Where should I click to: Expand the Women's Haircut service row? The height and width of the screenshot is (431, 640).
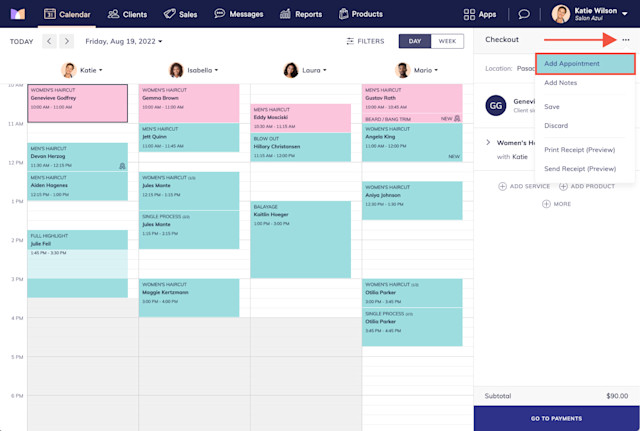pos(488,142)
